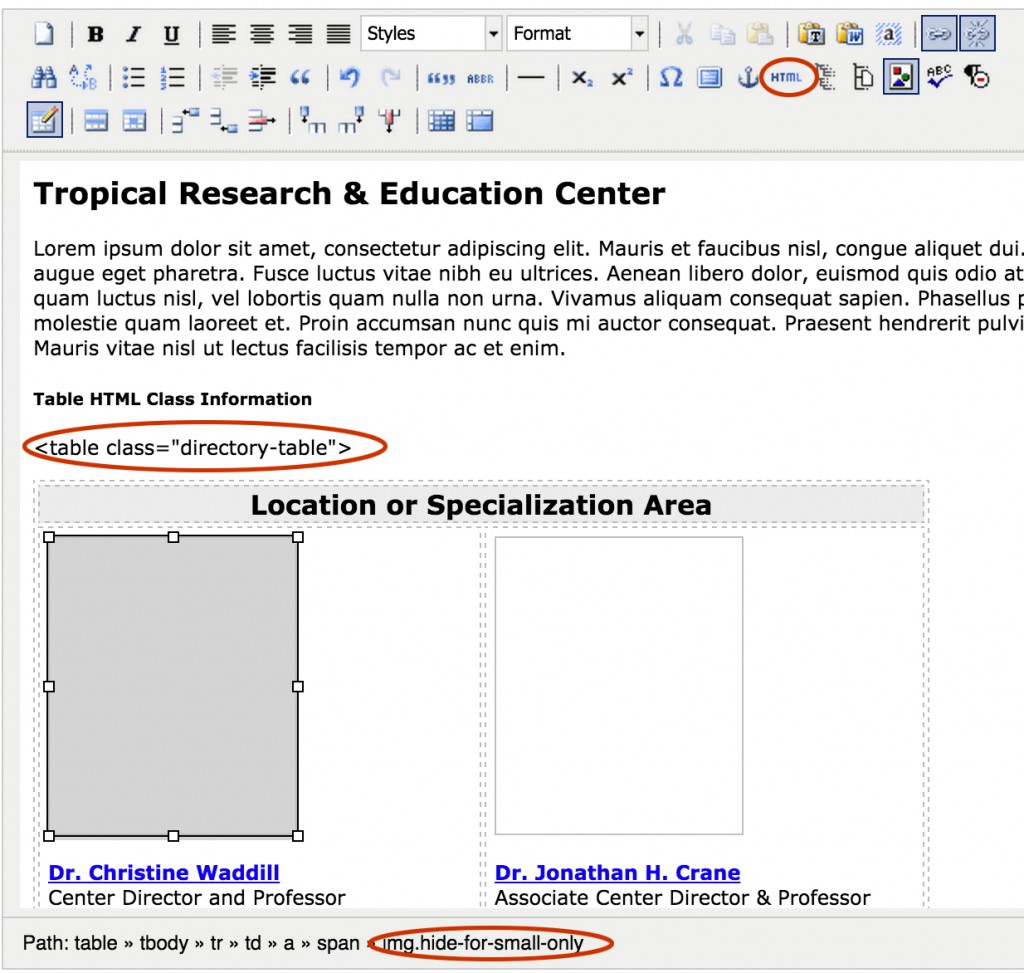
Task: Expand the Format dropdown arrow
Action: tap(639, 34)
